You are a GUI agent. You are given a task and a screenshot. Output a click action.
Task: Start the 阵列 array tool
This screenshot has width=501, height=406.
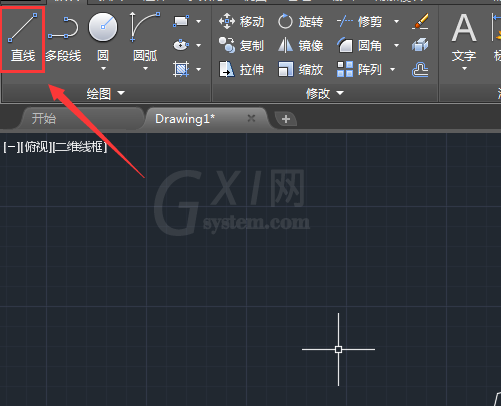(359, 69)
